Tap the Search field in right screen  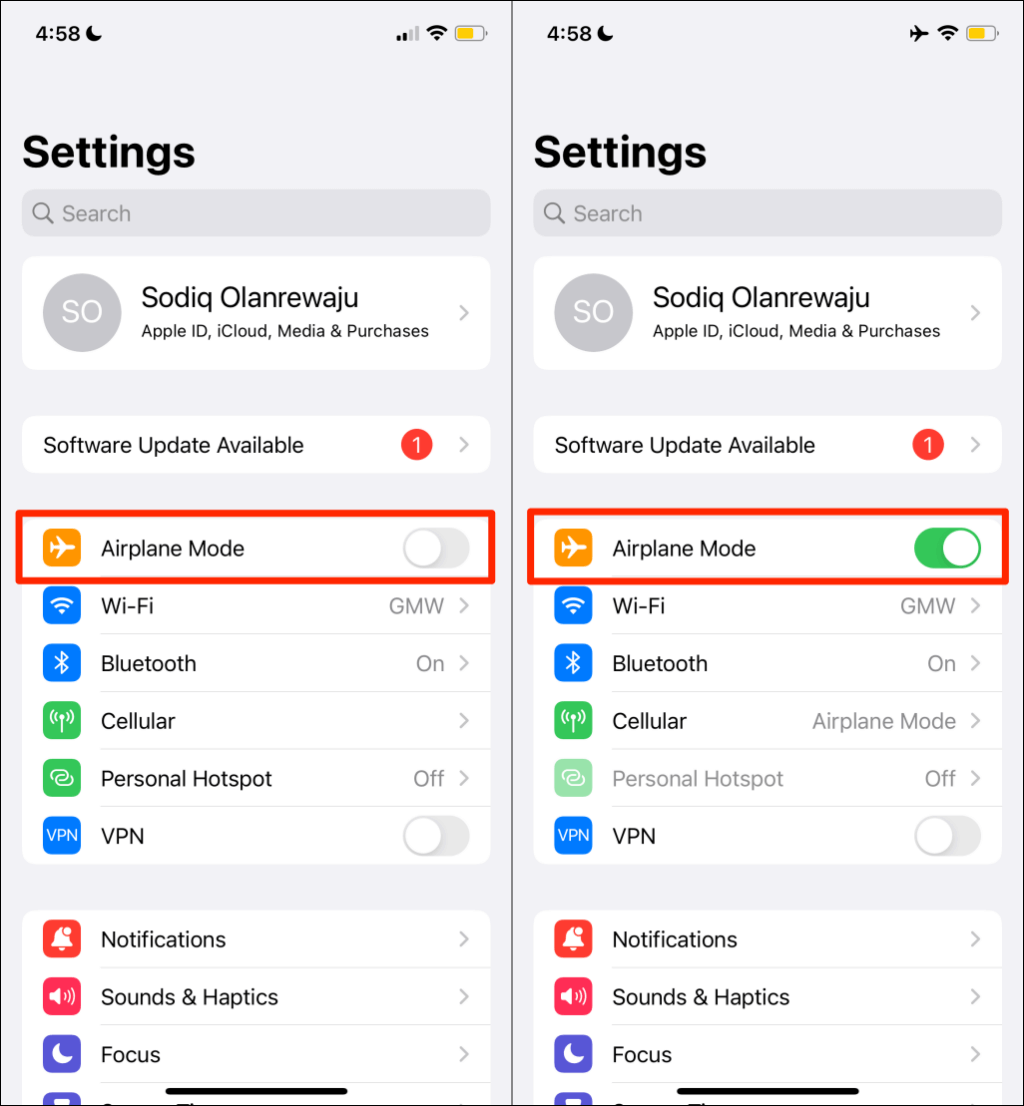(767, 213)
